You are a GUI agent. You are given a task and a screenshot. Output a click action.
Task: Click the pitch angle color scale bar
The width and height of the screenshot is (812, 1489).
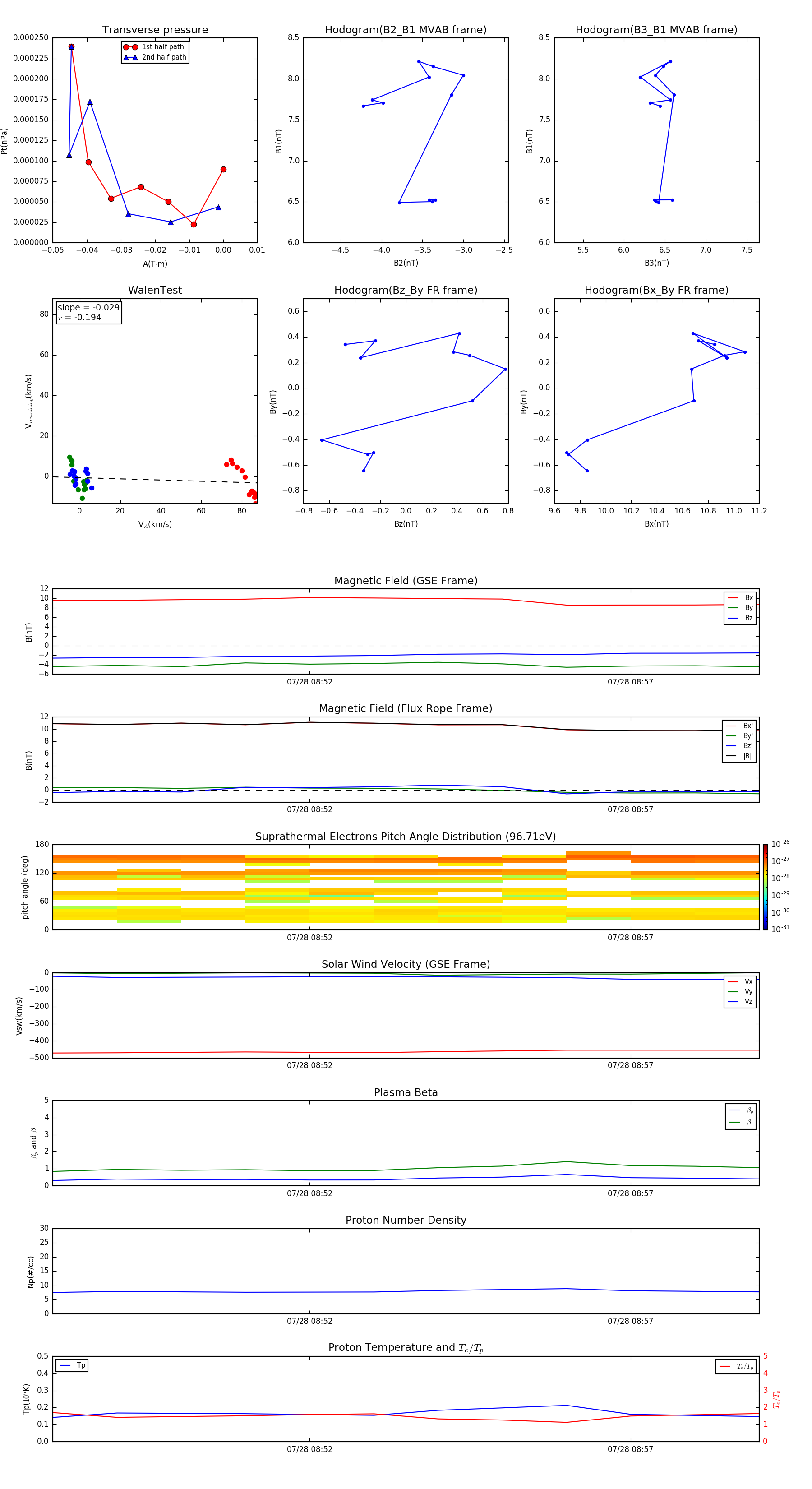[765, 887]
